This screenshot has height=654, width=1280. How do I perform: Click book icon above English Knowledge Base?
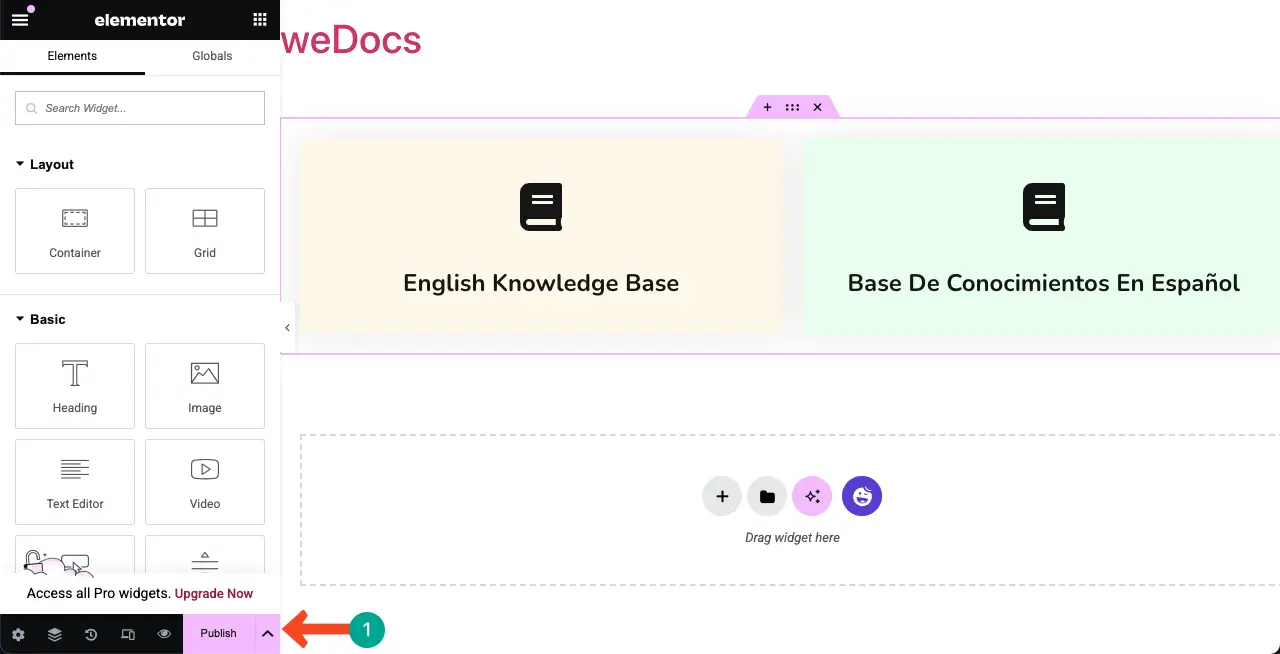click(541, 207)
